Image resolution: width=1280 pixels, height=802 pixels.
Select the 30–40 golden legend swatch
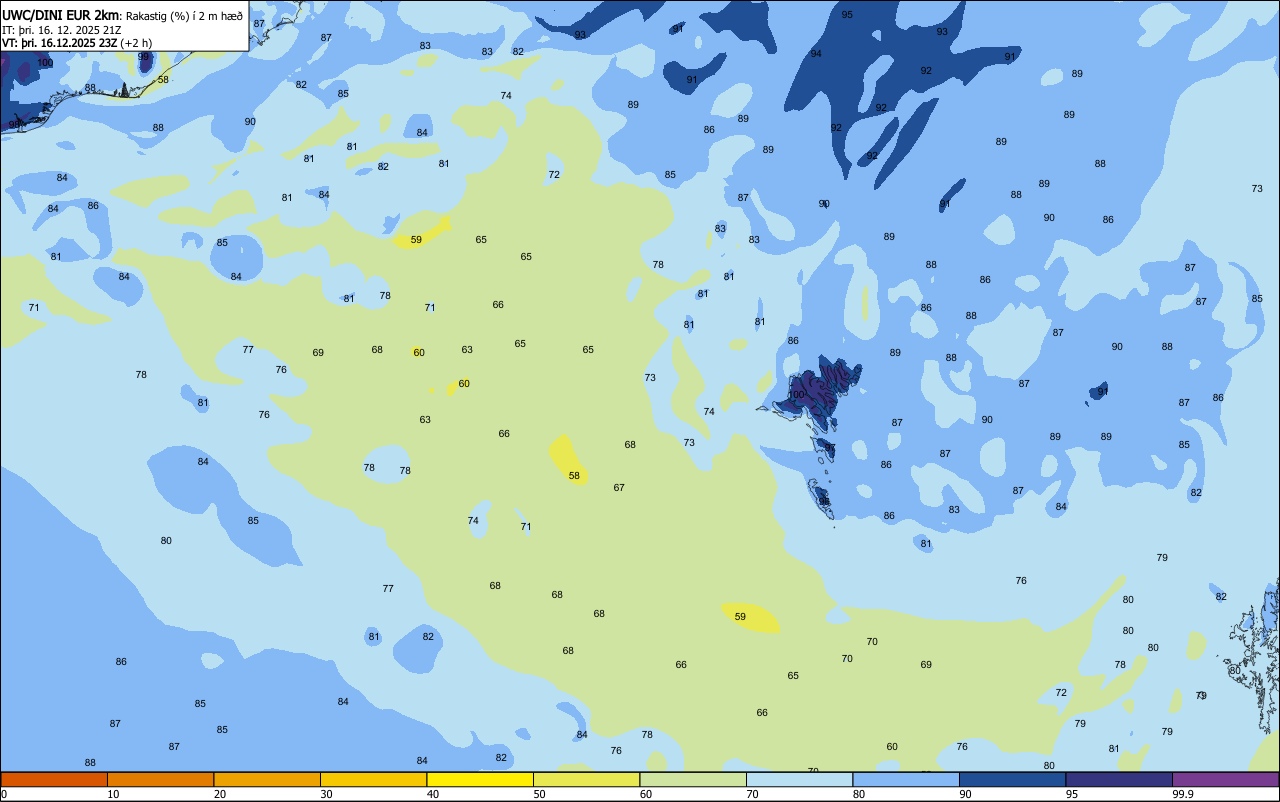pyautogui.click(x=373, y=779)
